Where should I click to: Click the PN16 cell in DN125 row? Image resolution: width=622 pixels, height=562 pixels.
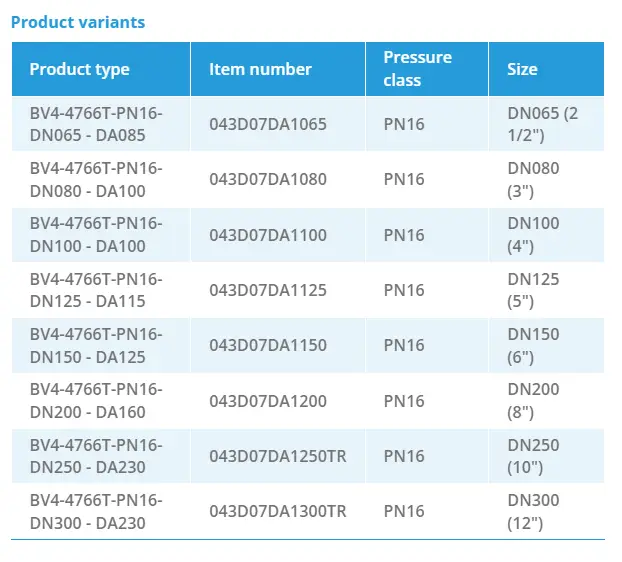coord(404,290)
